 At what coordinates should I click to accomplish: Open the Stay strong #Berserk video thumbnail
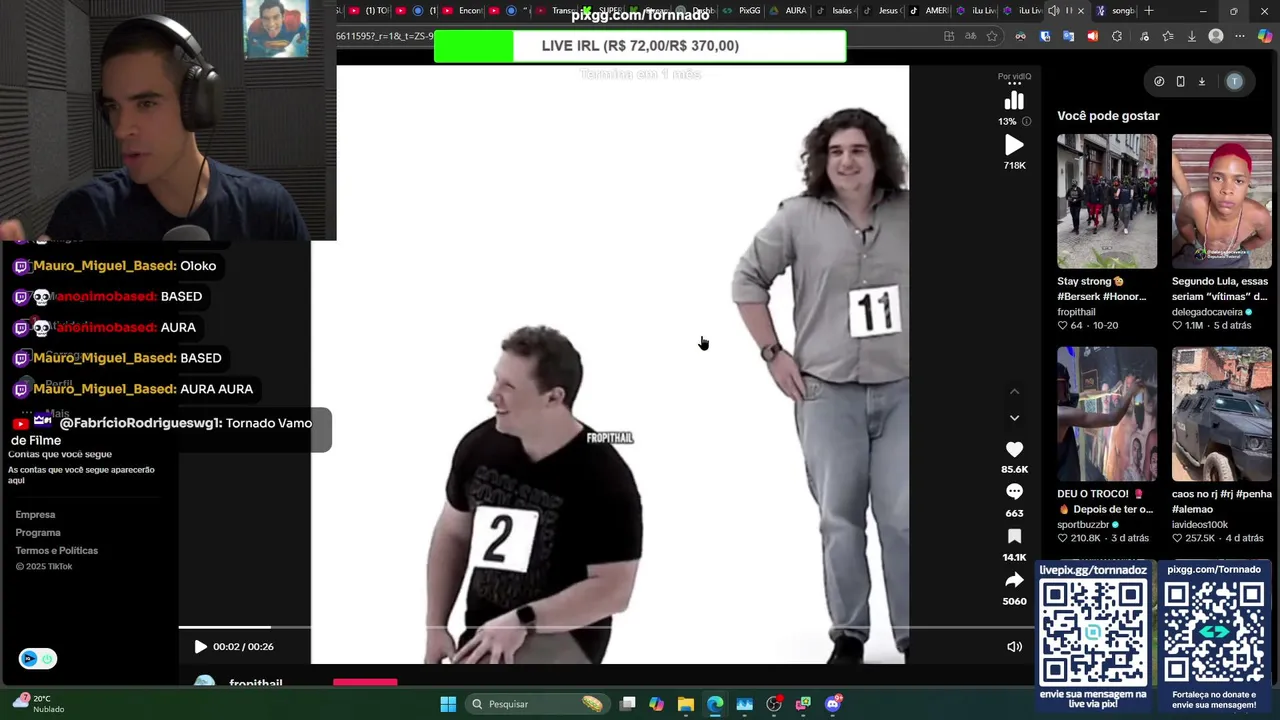tap(1107, 201)
